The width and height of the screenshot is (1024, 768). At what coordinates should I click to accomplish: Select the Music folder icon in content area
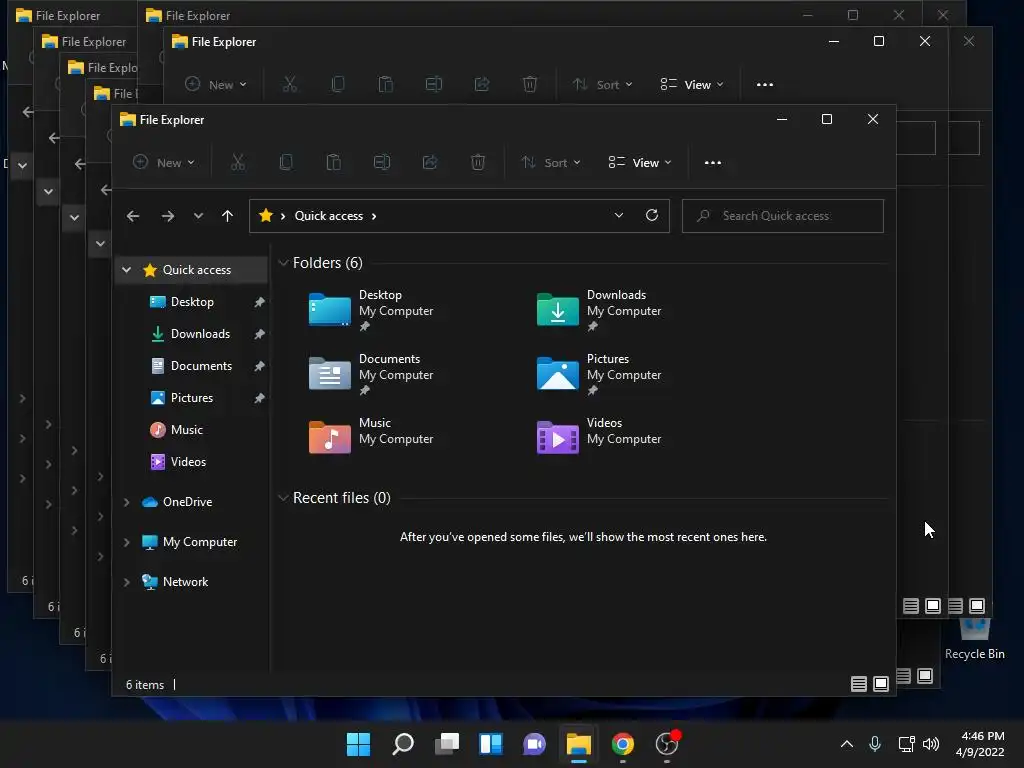[x=329, y=438]
